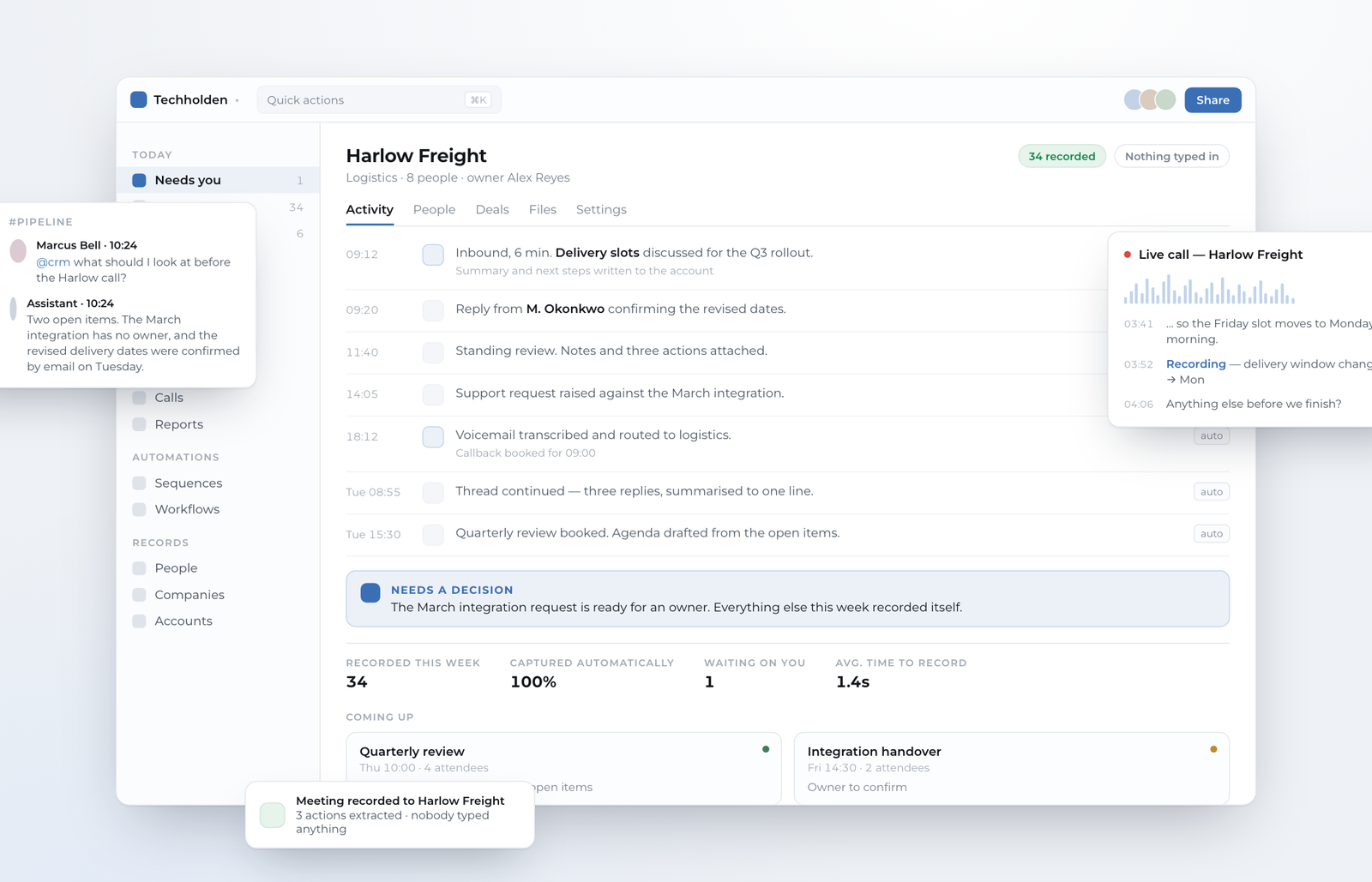Click the Techholden blue logo icon
The image size is (1372, 882).
tap(139, 99)
